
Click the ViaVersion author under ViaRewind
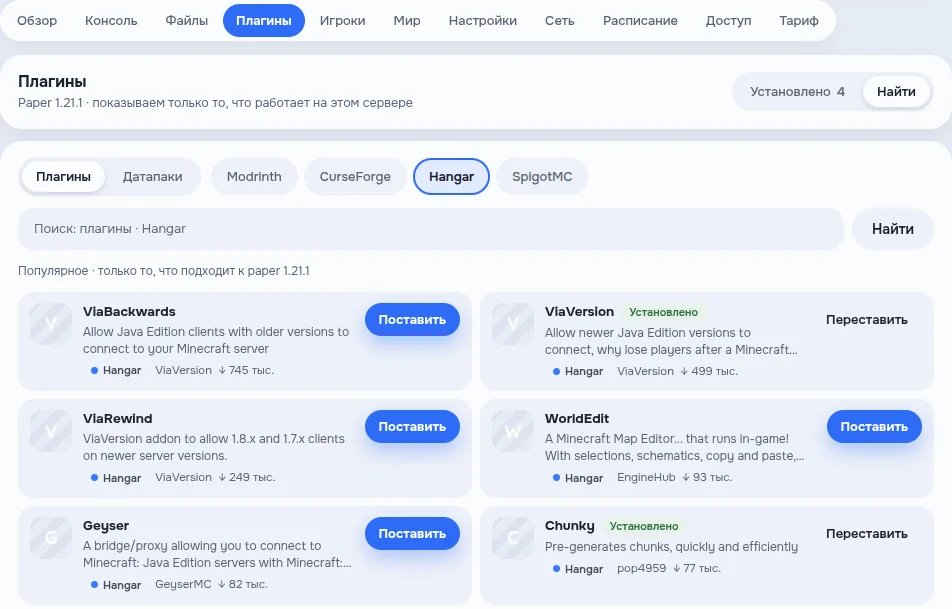[x=183, y=477]
